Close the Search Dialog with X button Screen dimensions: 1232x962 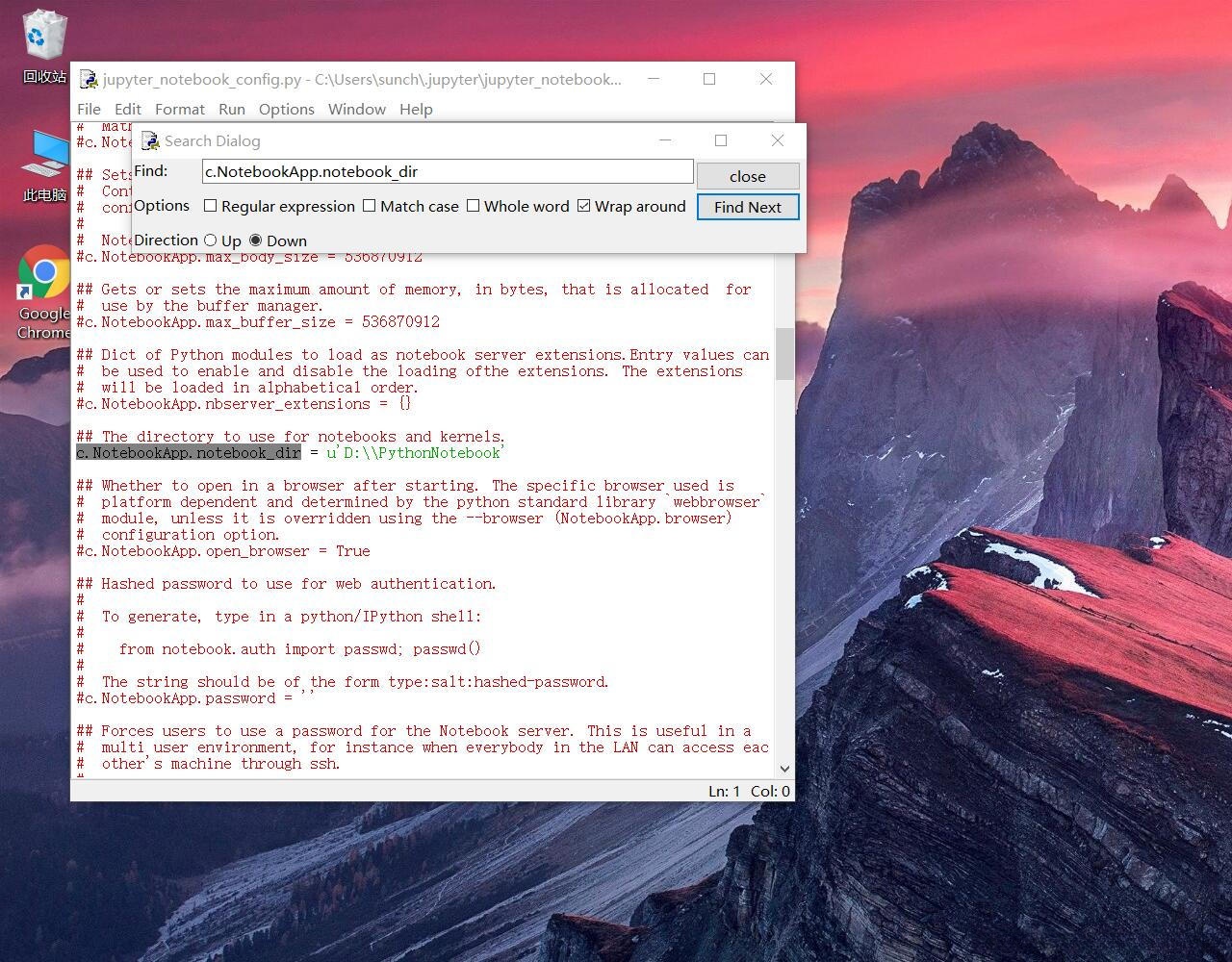778,140
